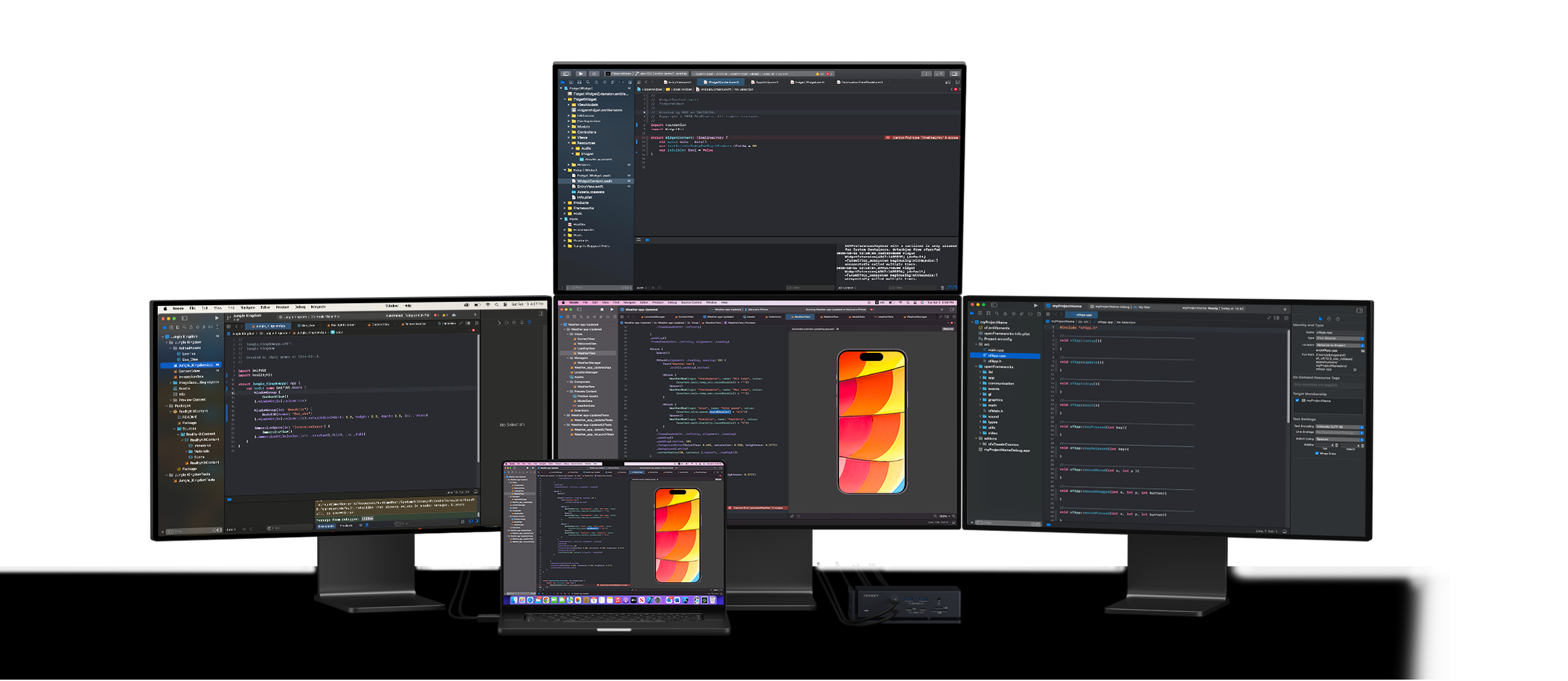Toggle navigator sidebar in myProjectName window
The height and width of the screenshot is (681, 1568).
tap(994, 305)
